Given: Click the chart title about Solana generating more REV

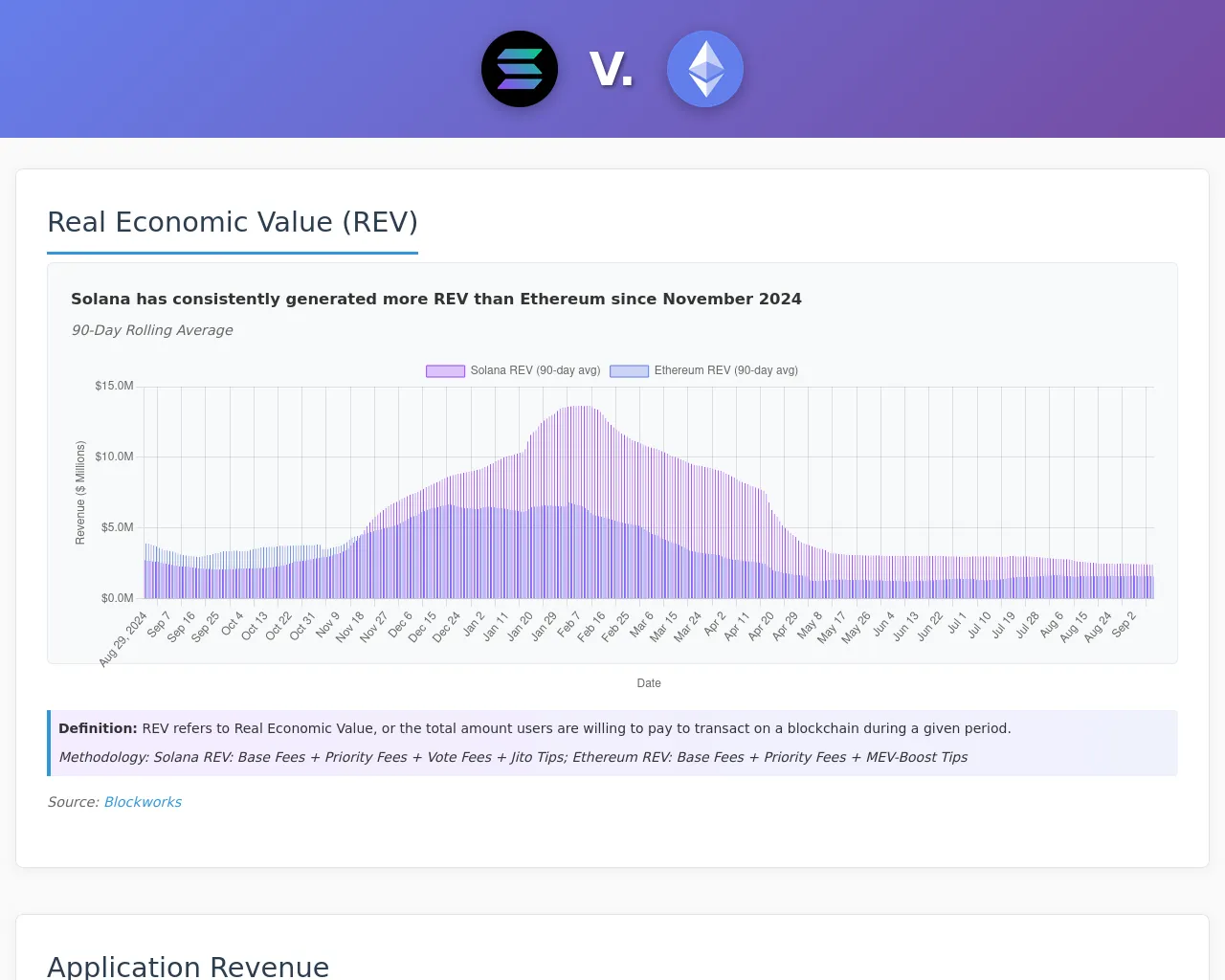Looking at the screenshot, I should point(436,299).
